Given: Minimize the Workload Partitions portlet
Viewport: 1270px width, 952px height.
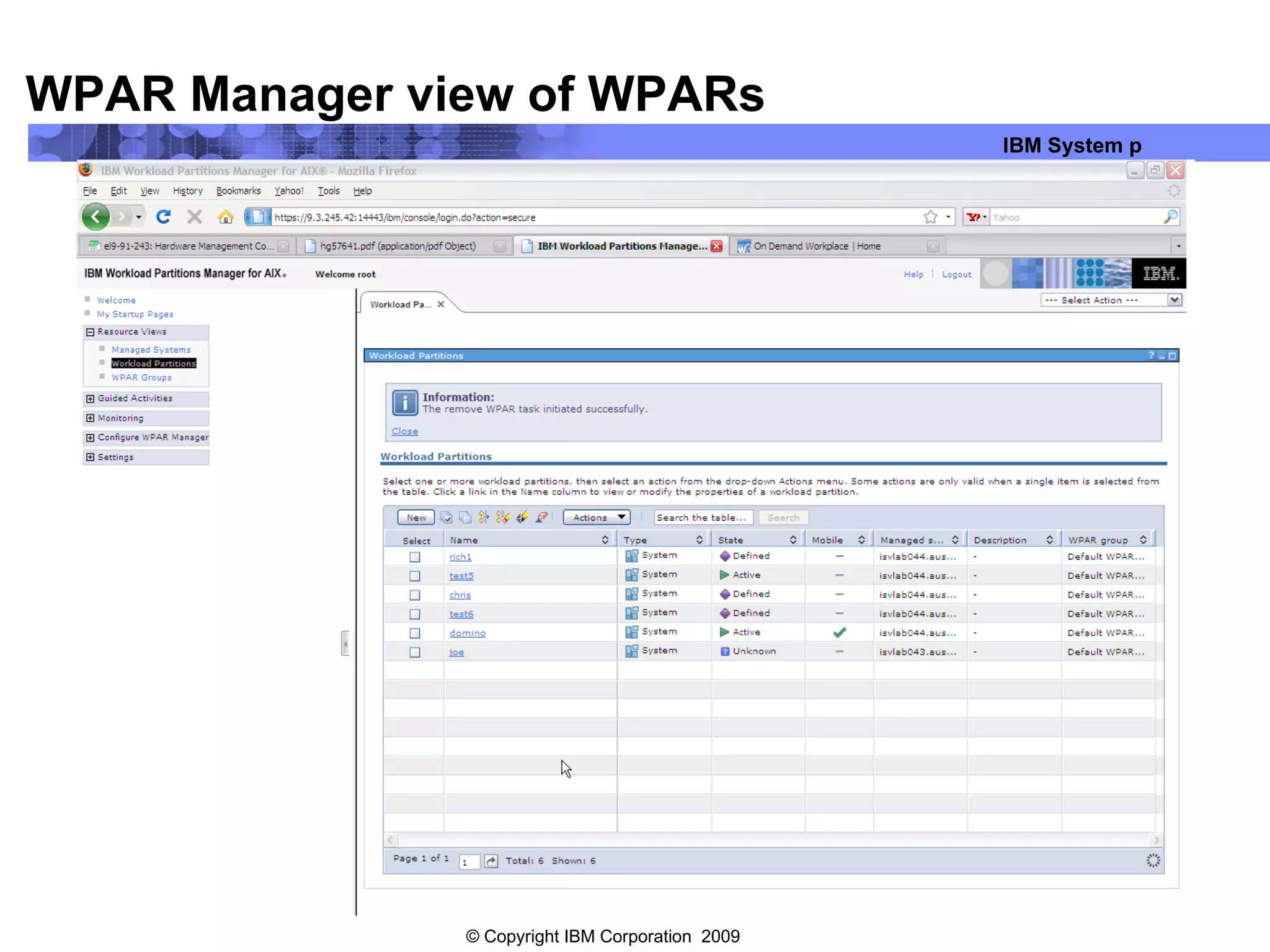Looking at the screenshot, I should click(1162, 356).
